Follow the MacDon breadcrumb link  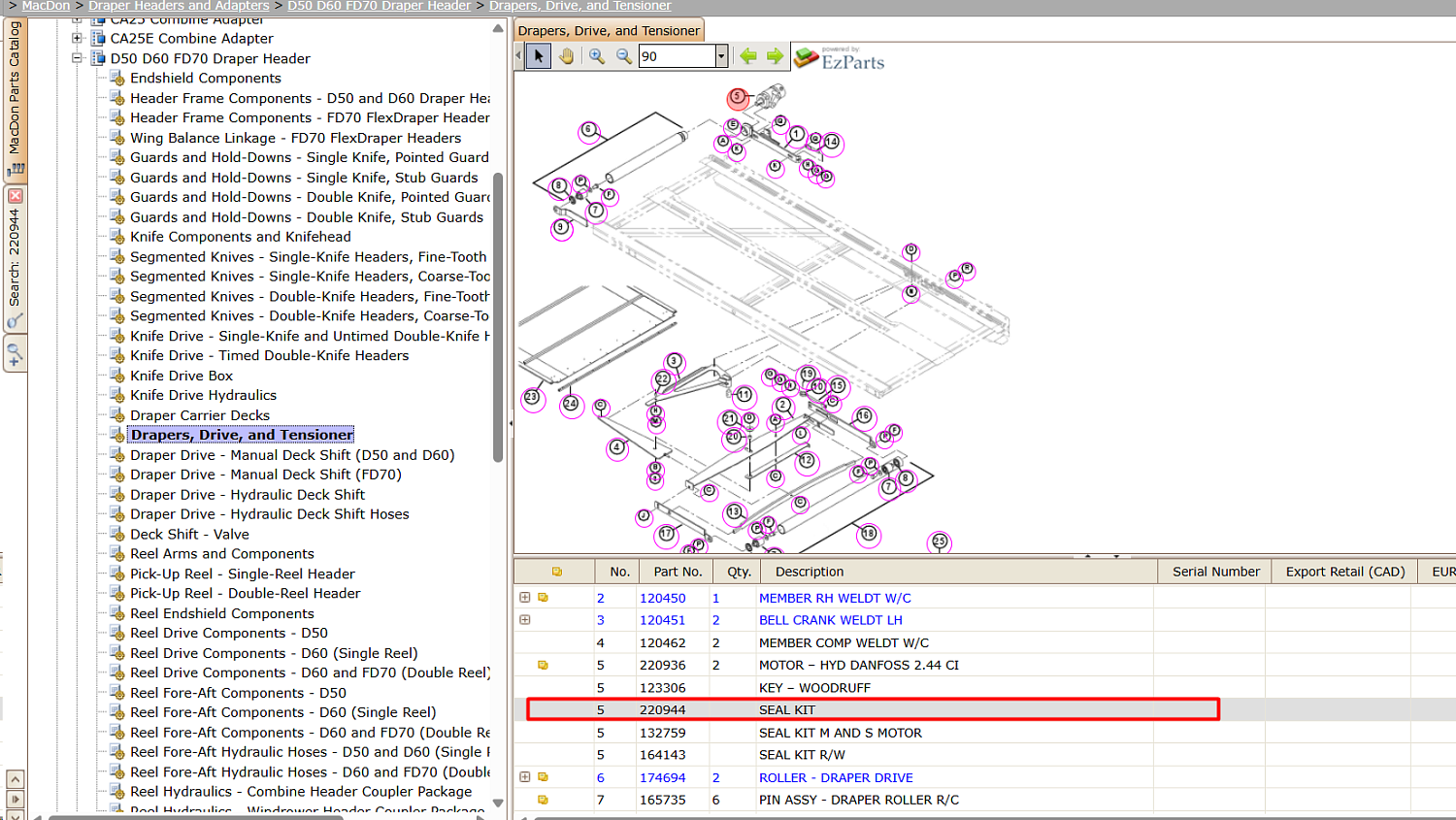point(46,6)
